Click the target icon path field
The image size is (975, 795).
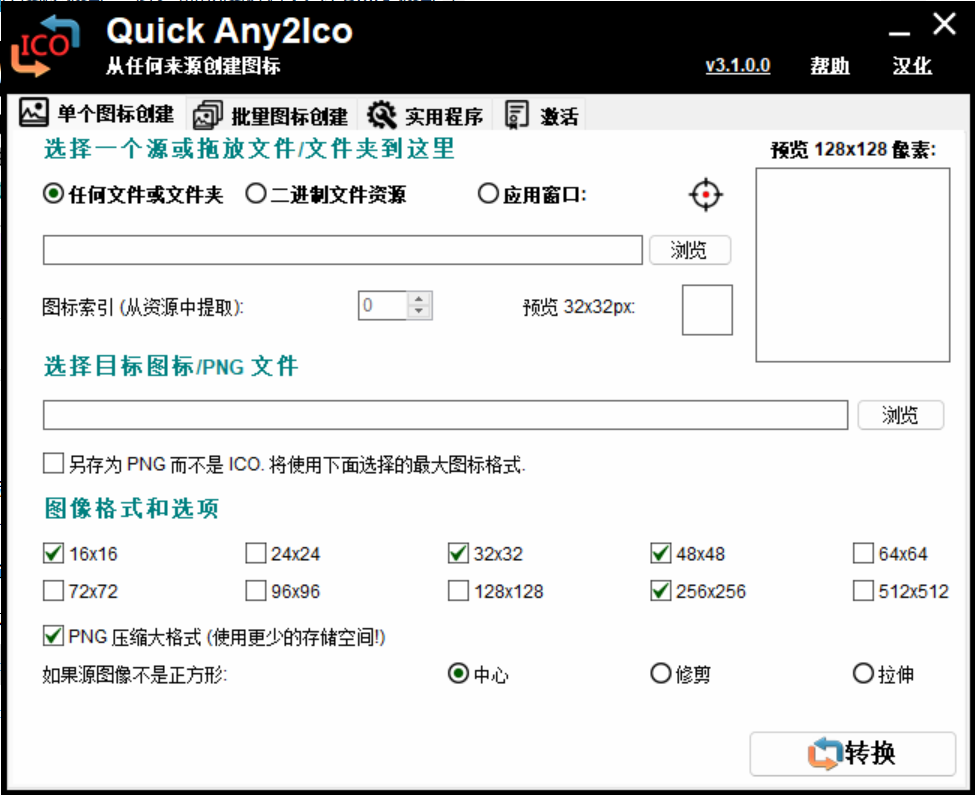tap(445, 415)
